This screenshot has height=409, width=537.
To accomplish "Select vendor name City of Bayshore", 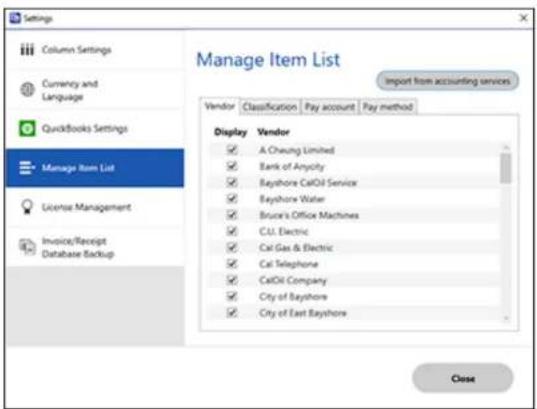I will pyautogui.click(x=294, y=297).
